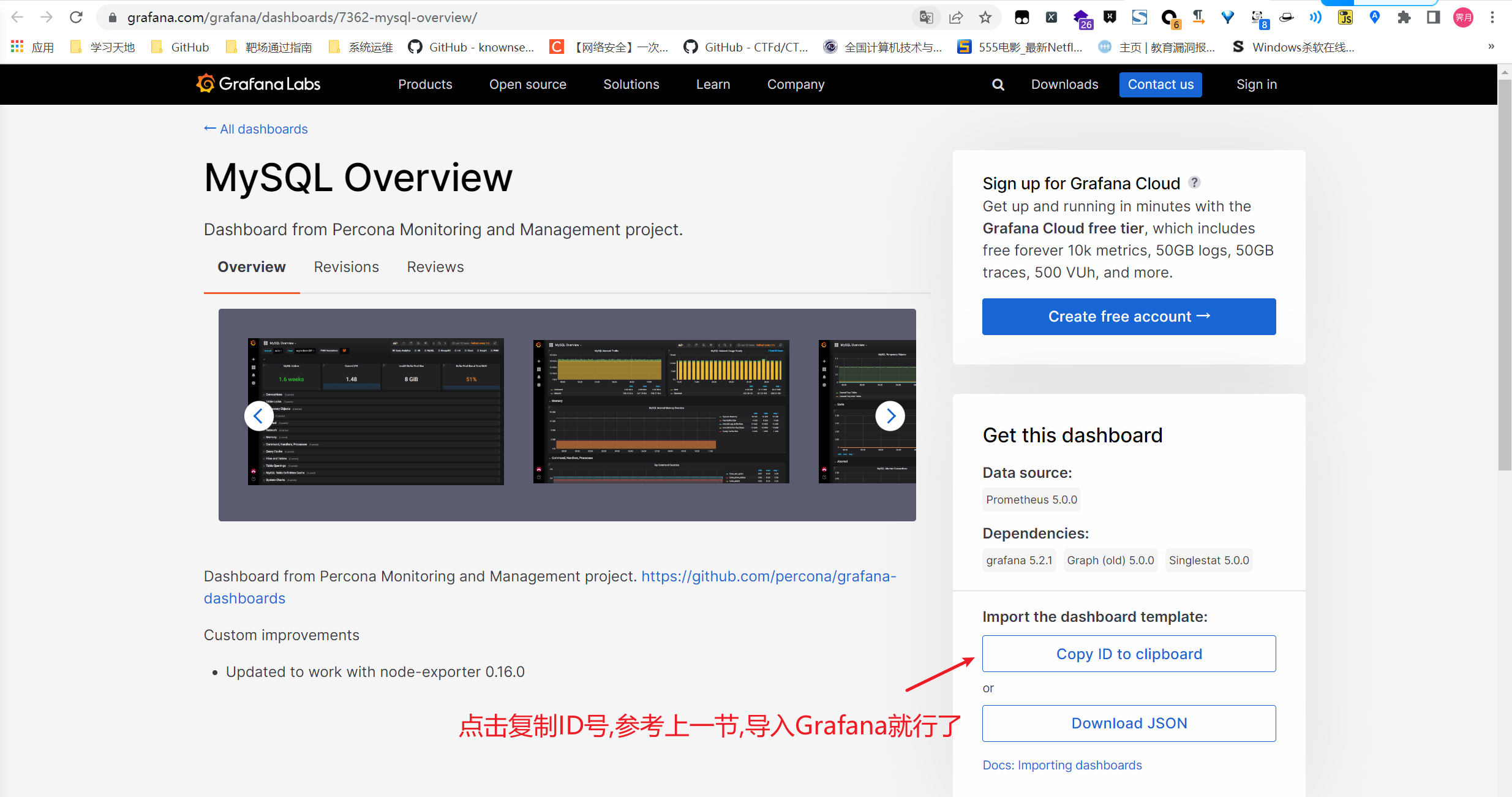Image resolution: width=1512 pixels, height=797 pixels.
Task: Click the share page icon in address bar
Action: 955,17
